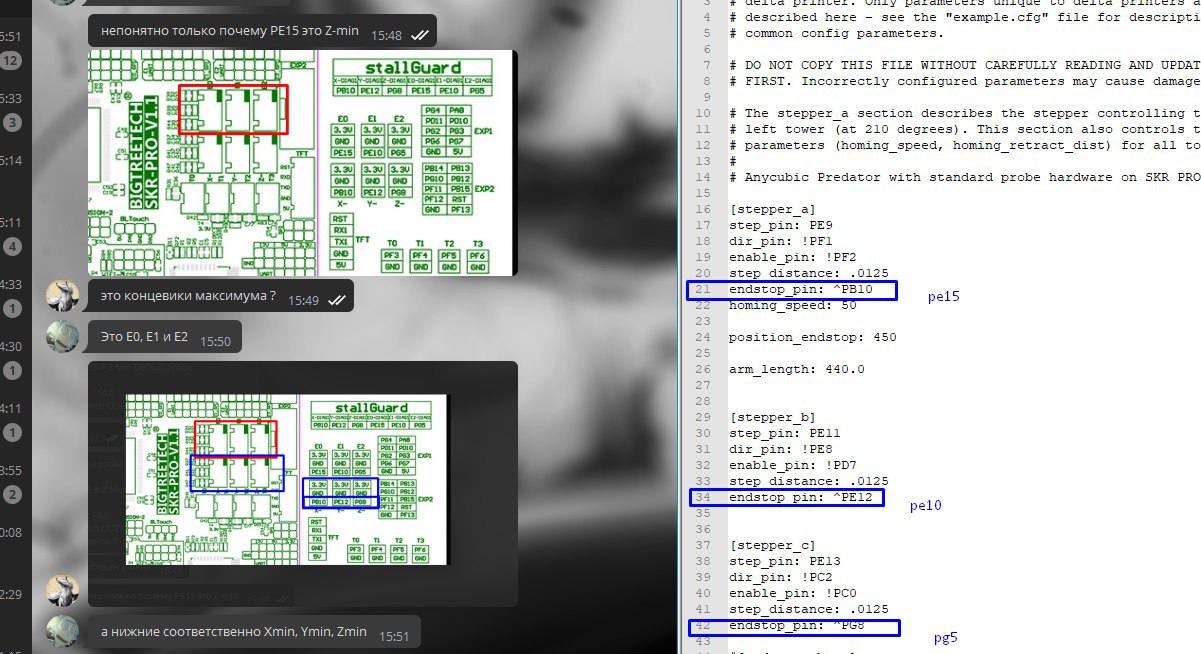The image size is (1201, 654).
Task: Place cursor on 'endstop_pin: ^PG8' line
Action: (796, 626)
